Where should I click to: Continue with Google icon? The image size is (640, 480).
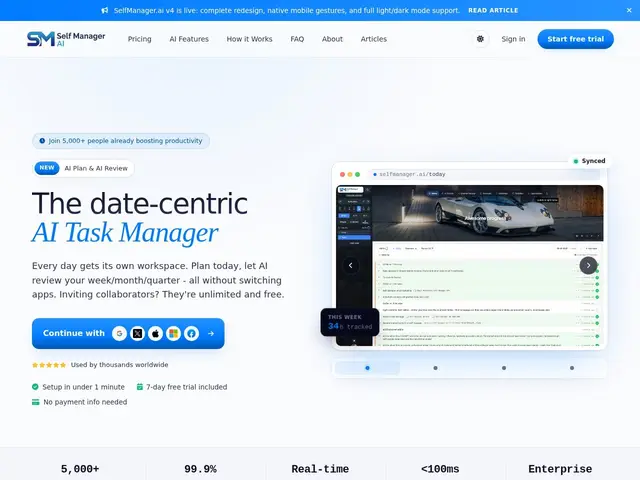point(119,333)
